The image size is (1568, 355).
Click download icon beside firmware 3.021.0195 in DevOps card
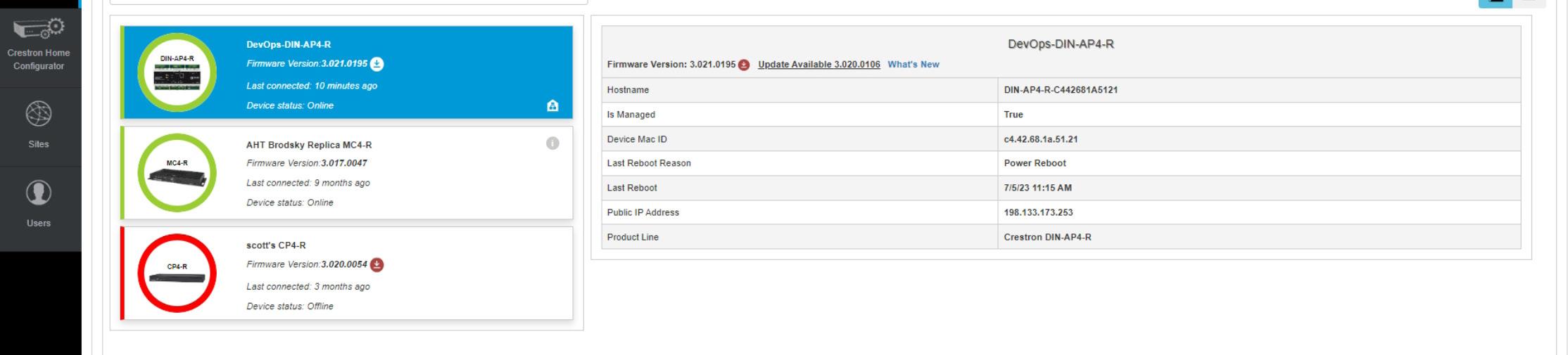pos(377,64)
